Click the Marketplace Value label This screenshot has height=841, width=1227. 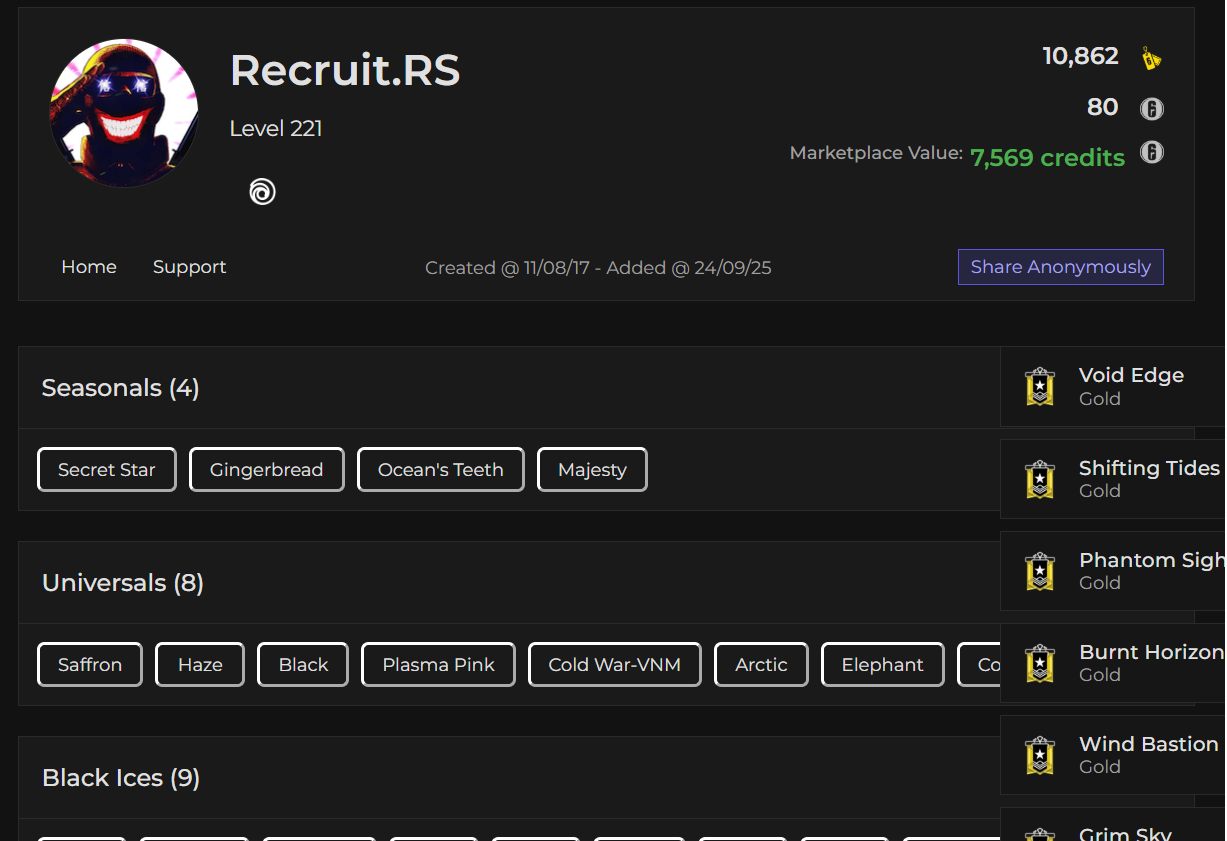pos(876,153)
